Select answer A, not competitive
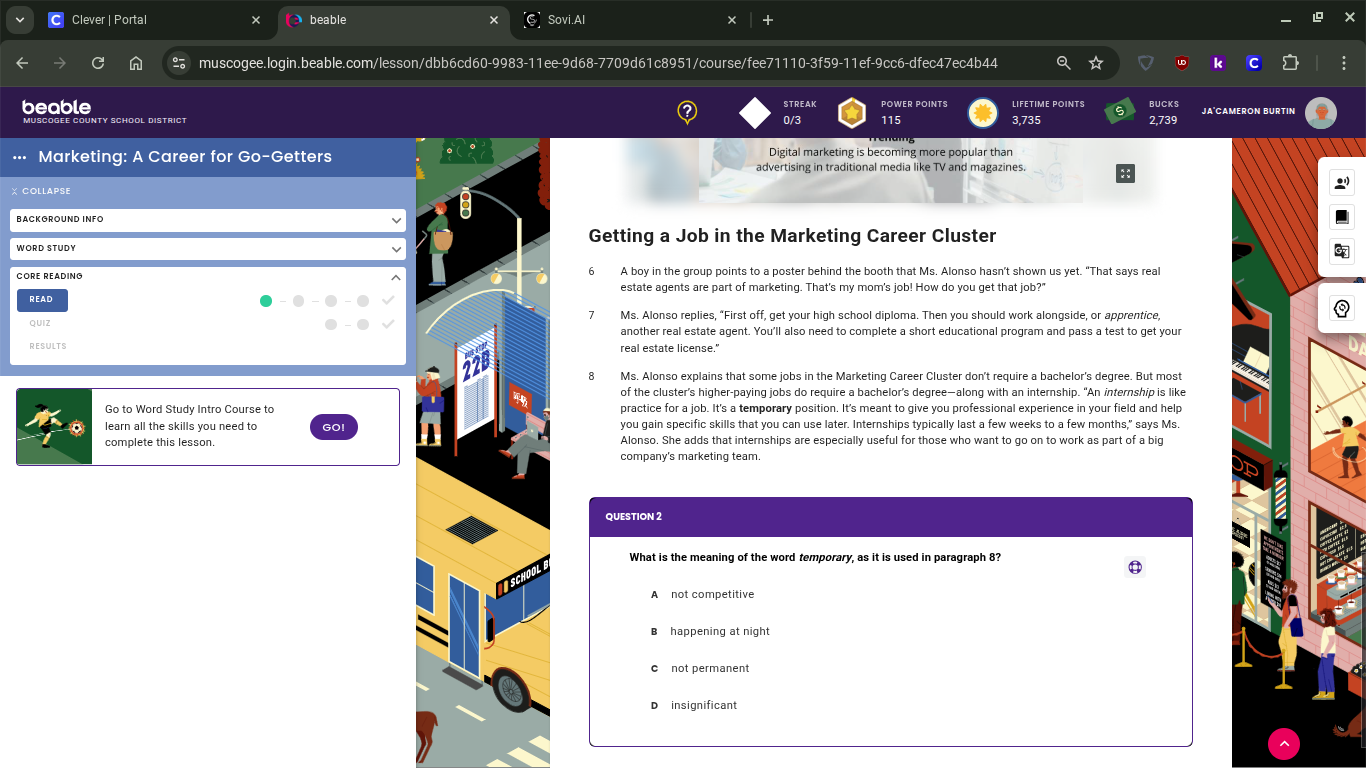The image size is (1366, 768). (712, 594)
